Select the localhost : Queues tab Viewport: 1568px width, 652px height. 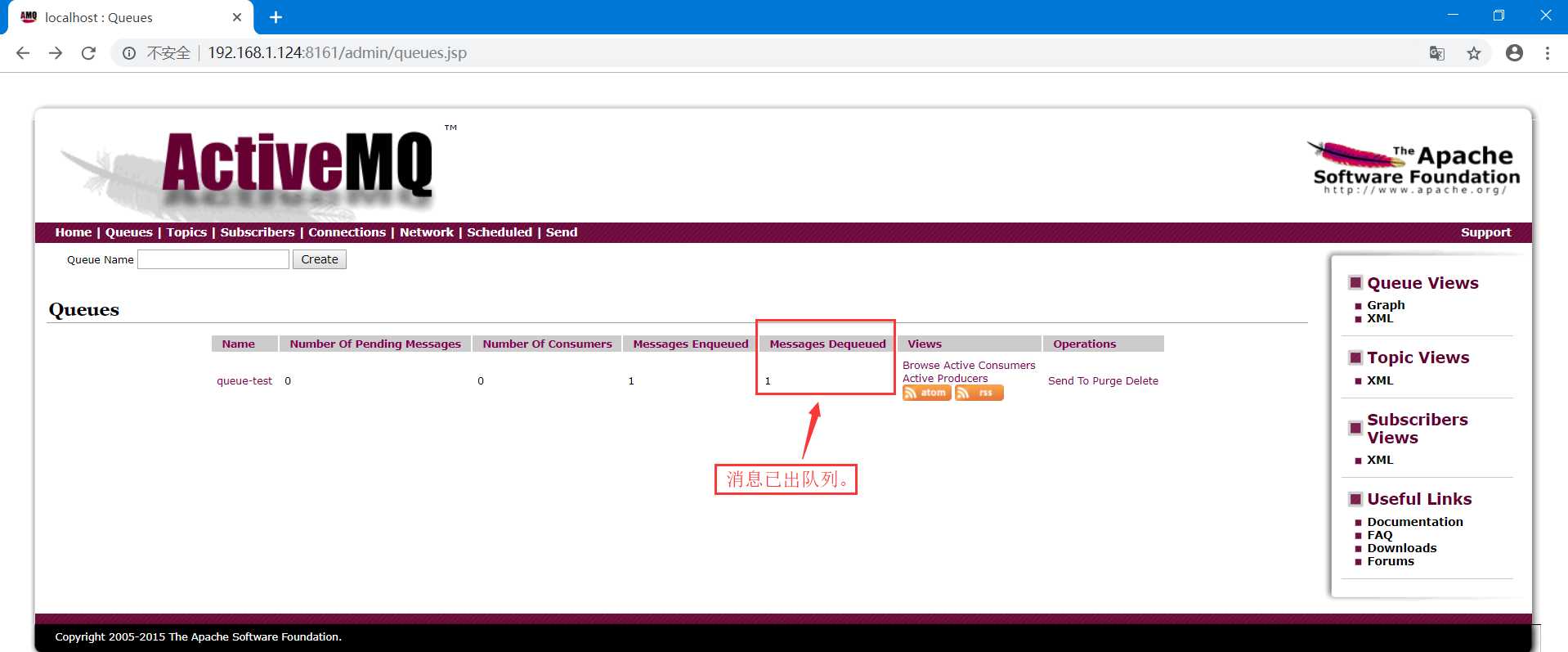point(131,17)
